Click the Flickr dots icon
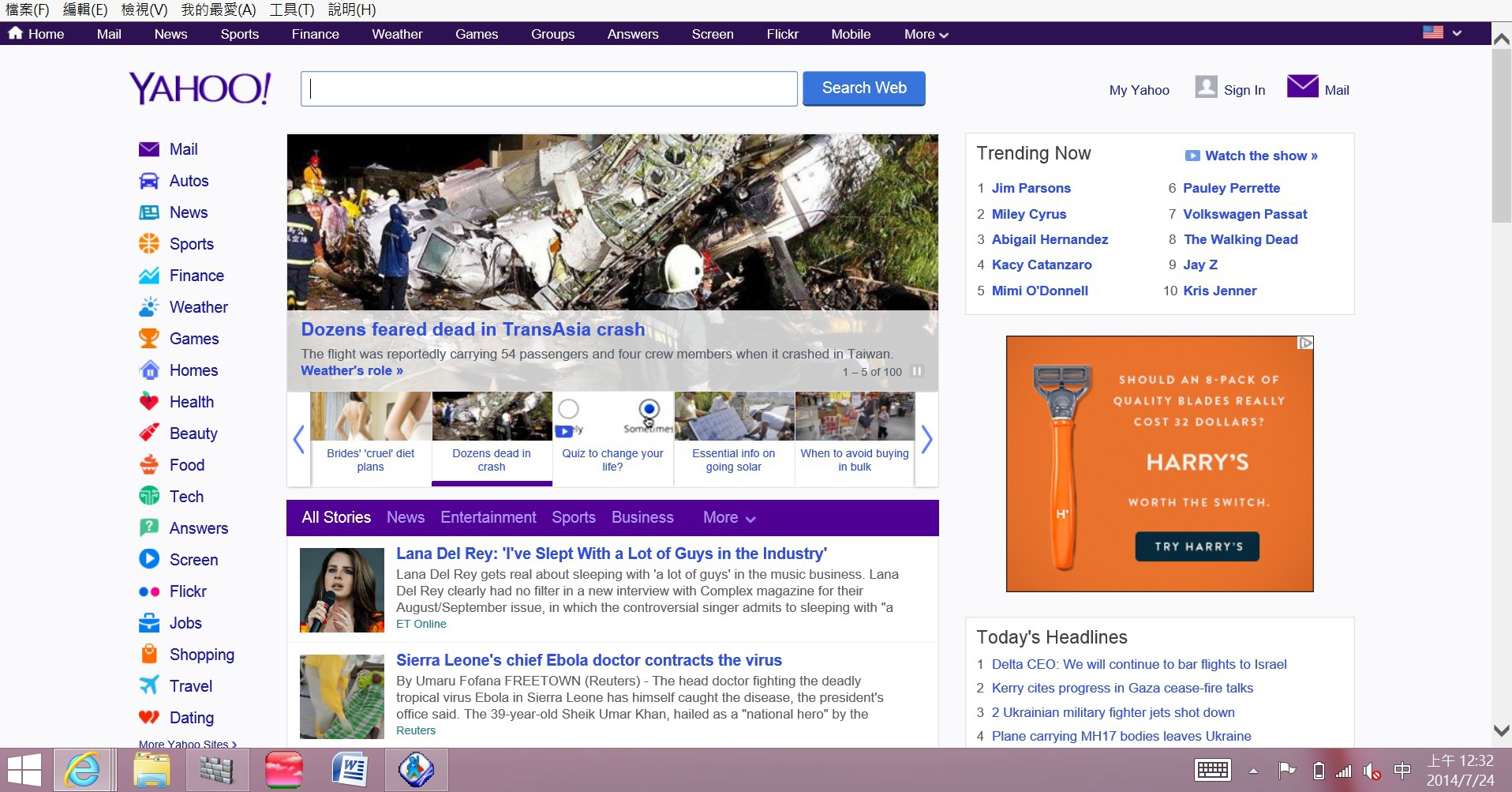This screenshot has width=1512, height=792. tap(149, 591)
